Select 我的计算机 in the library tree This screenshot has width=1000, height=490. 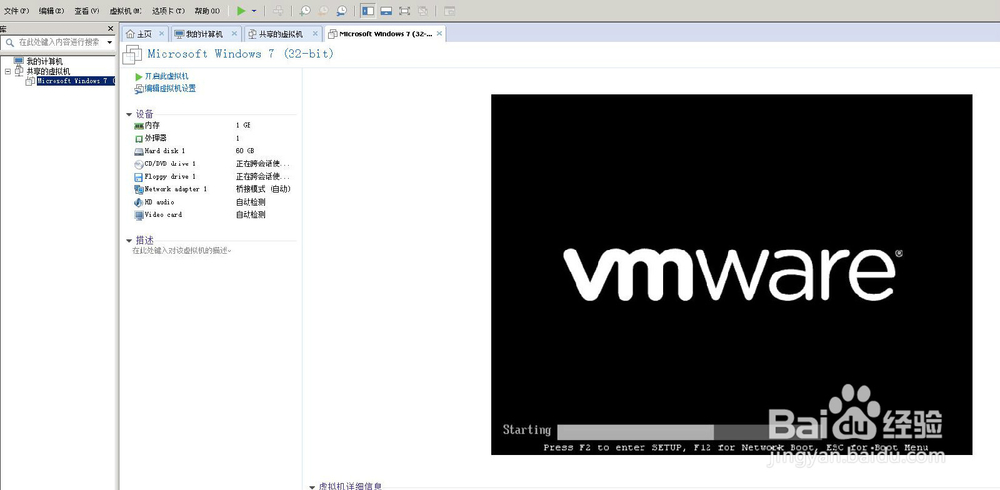click(x=44, y=61)
